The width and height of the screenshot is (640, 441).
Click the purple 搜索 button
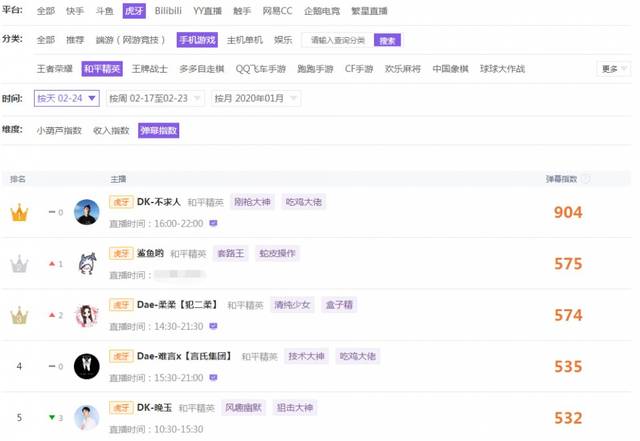click(x=387, y=40)
